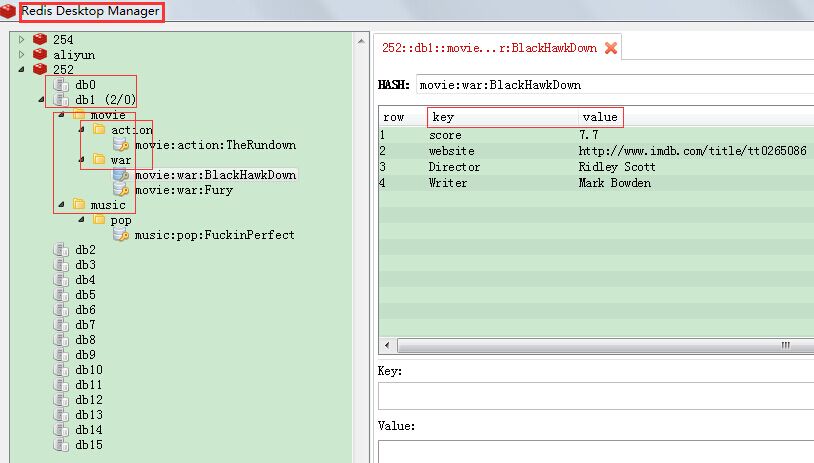Click the db7 database icon
Image resolution: width=814 pixels, height=463 pixels.
point(61,325)
